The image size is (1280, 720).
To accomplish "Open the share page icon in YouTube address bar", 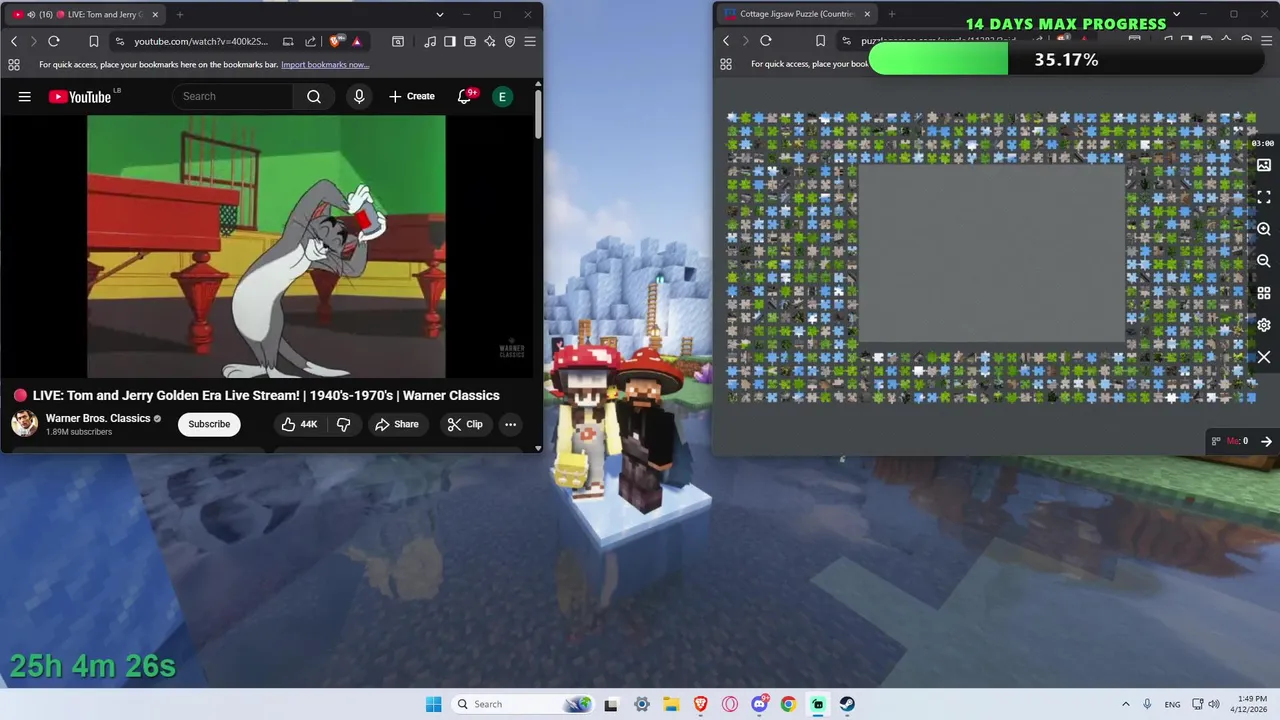I will 310,41.
